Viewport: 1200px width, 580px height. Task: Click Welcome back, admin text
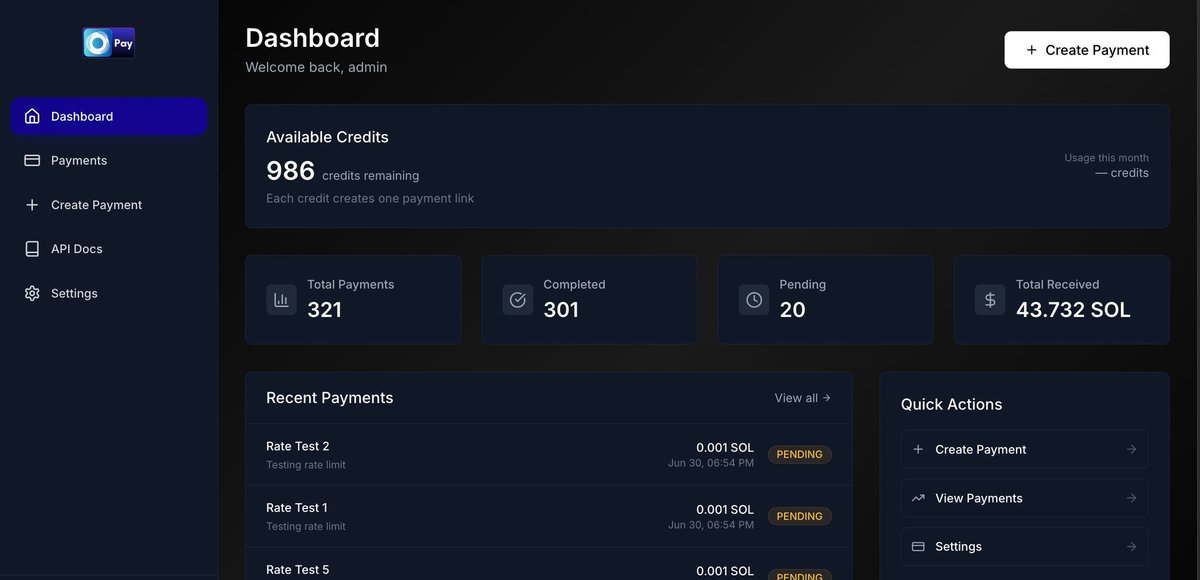click(x=316, y=67)
